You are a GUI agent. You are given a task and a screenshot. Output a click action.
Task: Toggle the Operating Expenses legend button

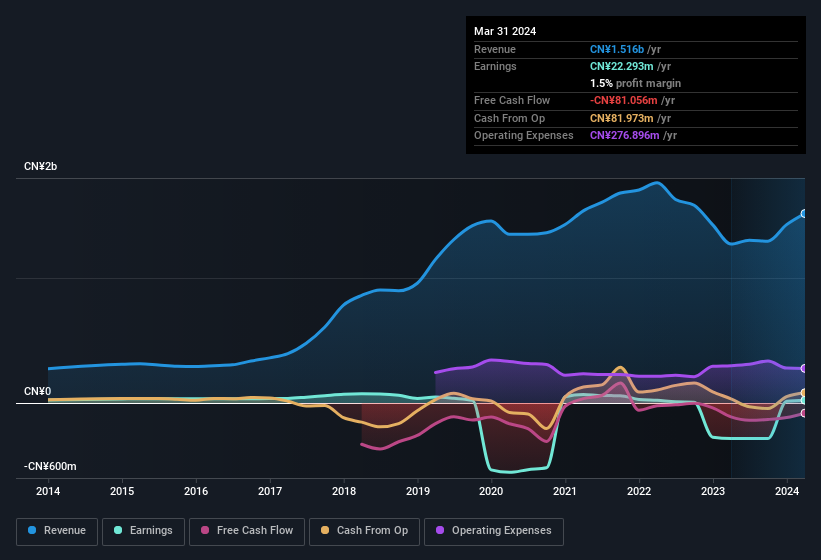(x=494, y=531)
